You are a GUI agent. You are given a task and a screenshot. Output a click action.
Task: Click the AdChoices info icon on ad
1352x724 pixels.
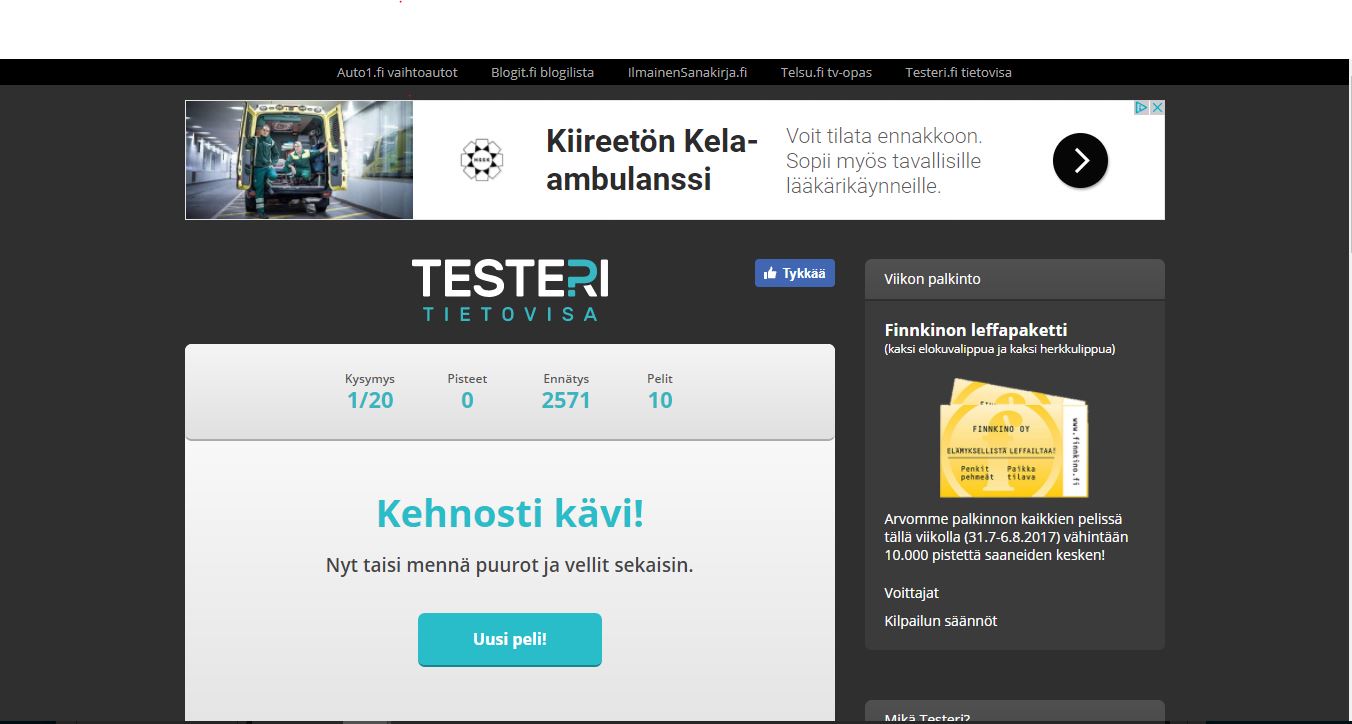point(1141,108)
